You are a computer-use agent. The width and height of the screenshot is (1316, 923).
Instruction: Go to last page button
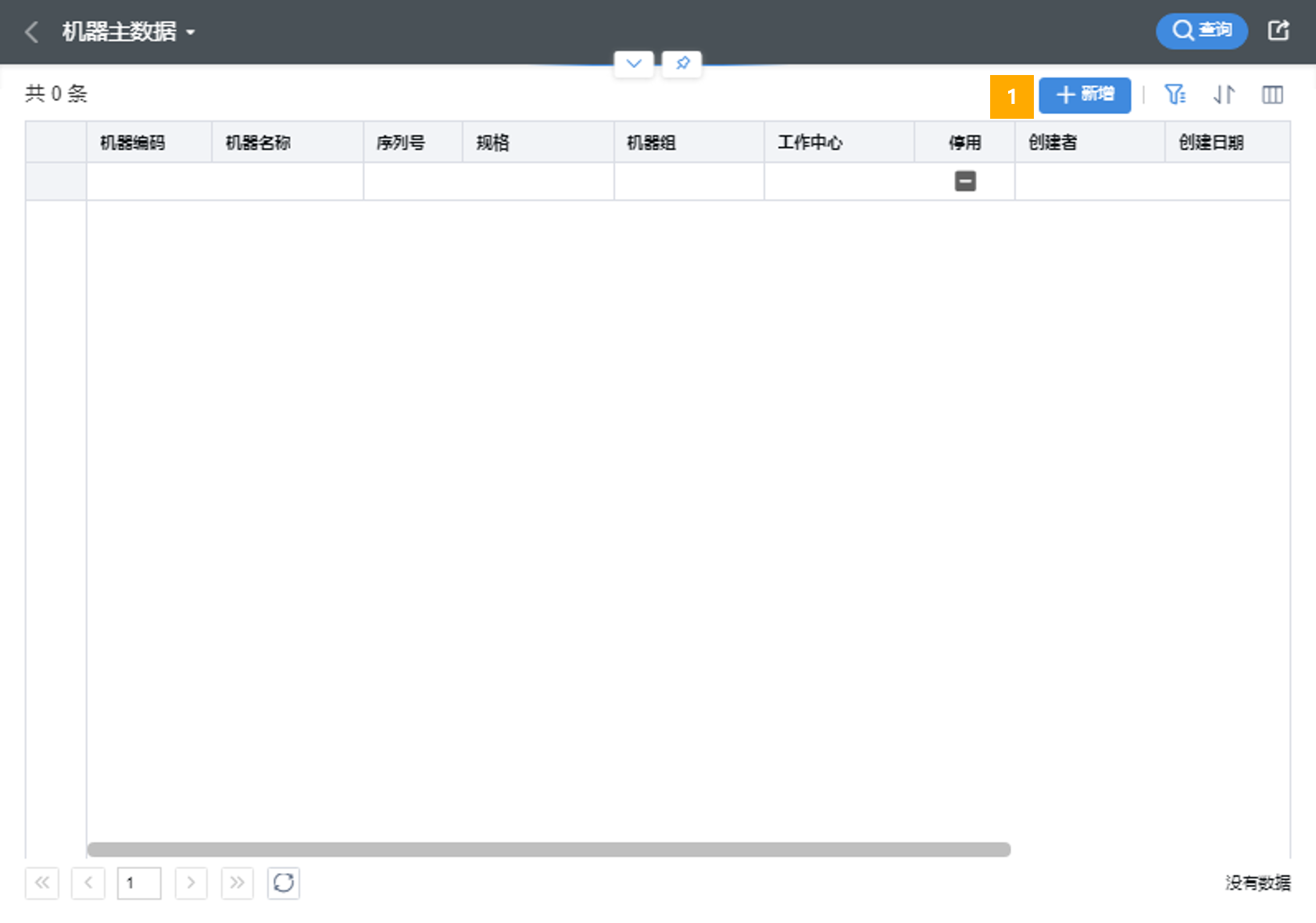click(x=238, y=883)
